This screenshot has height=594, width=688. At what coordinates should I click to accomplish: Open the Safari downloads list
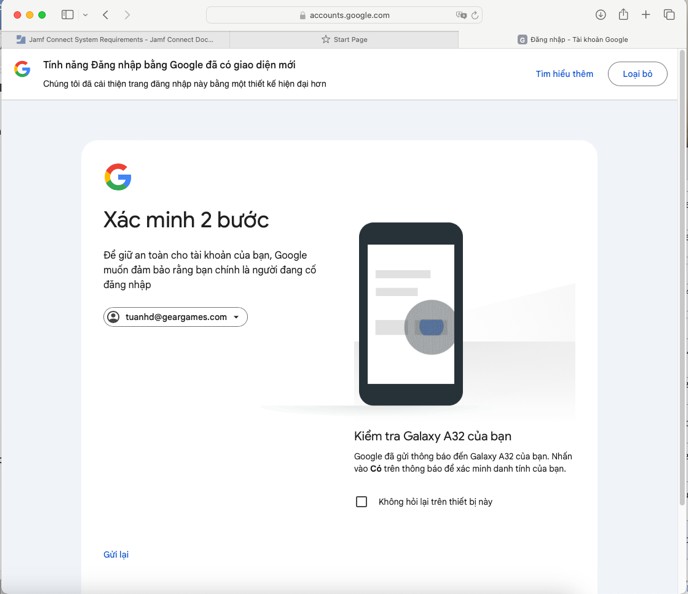tap(601, 15)
